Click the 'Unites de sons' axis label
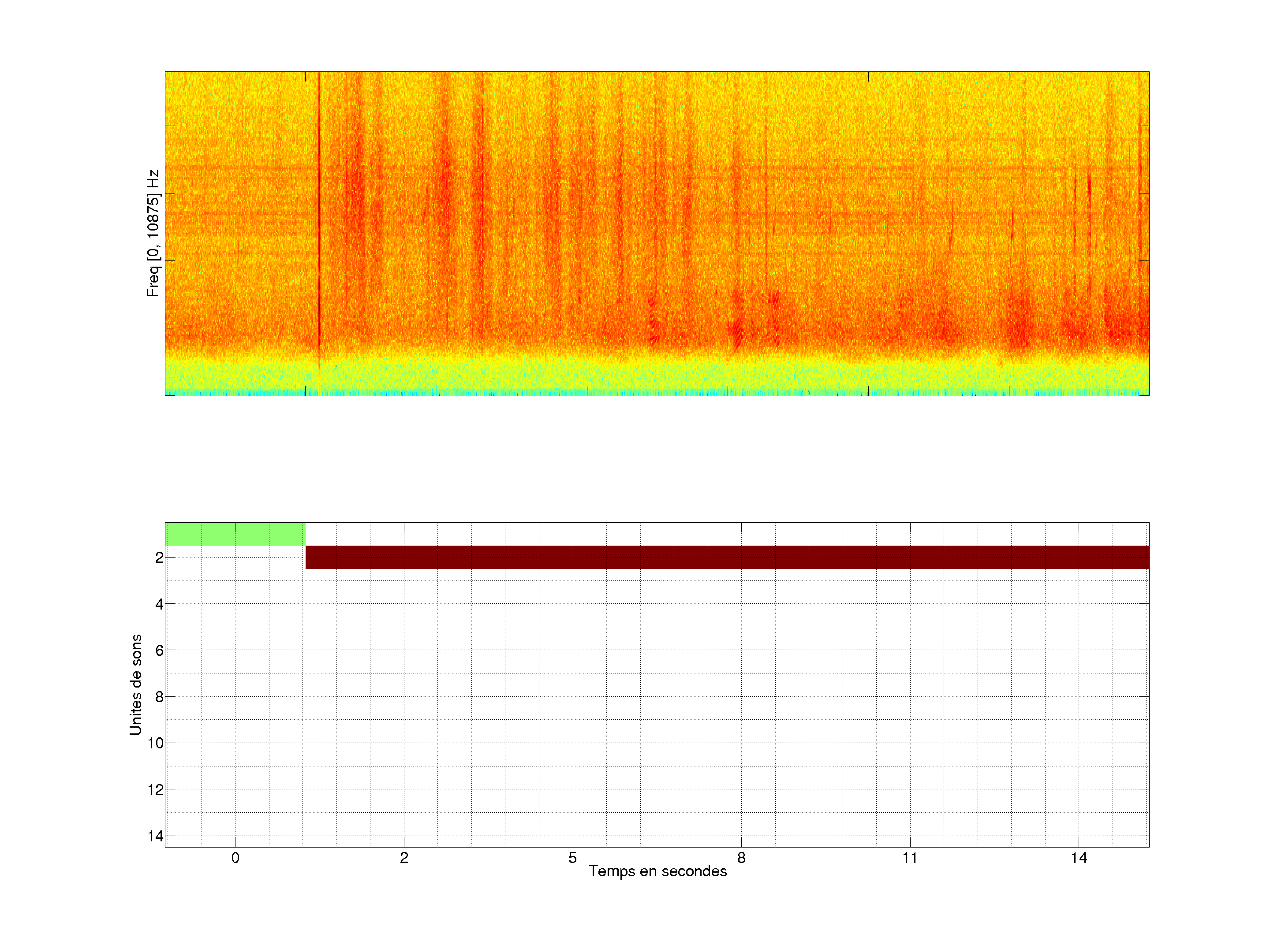This screenshot has height=952, width=1270. 135,684
